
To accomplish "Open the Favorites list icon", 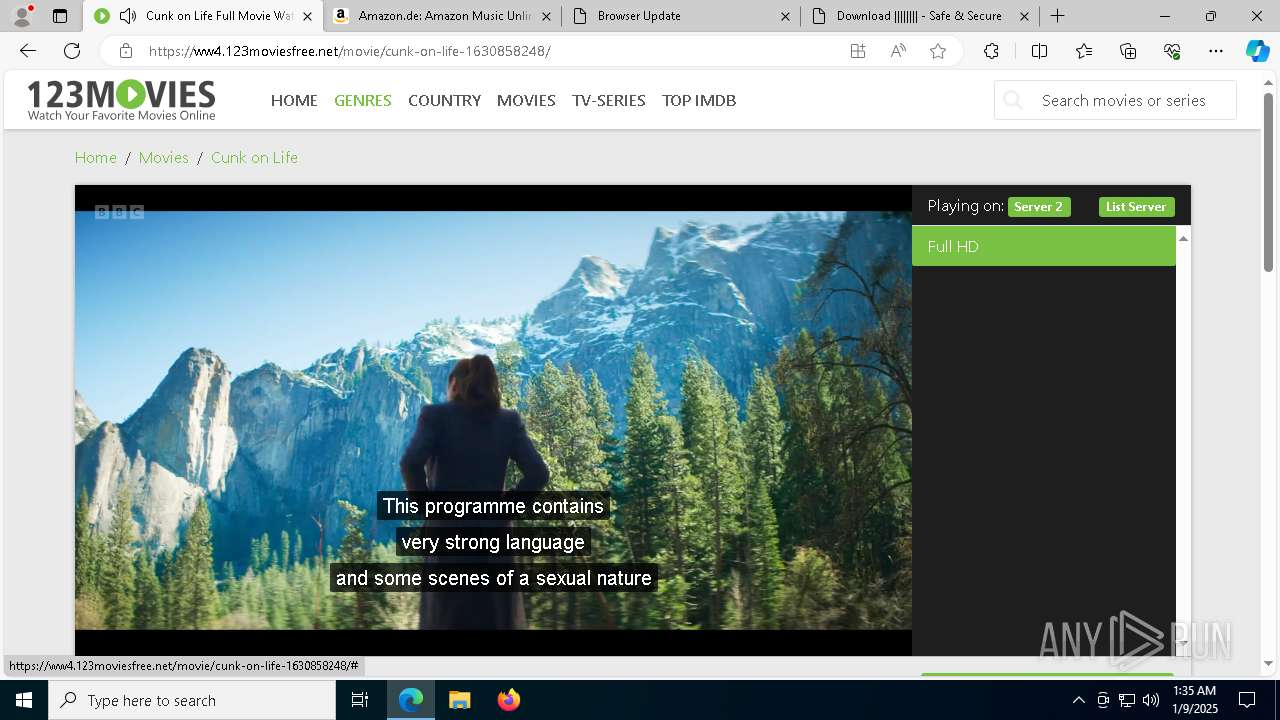I will point(1084,51).
